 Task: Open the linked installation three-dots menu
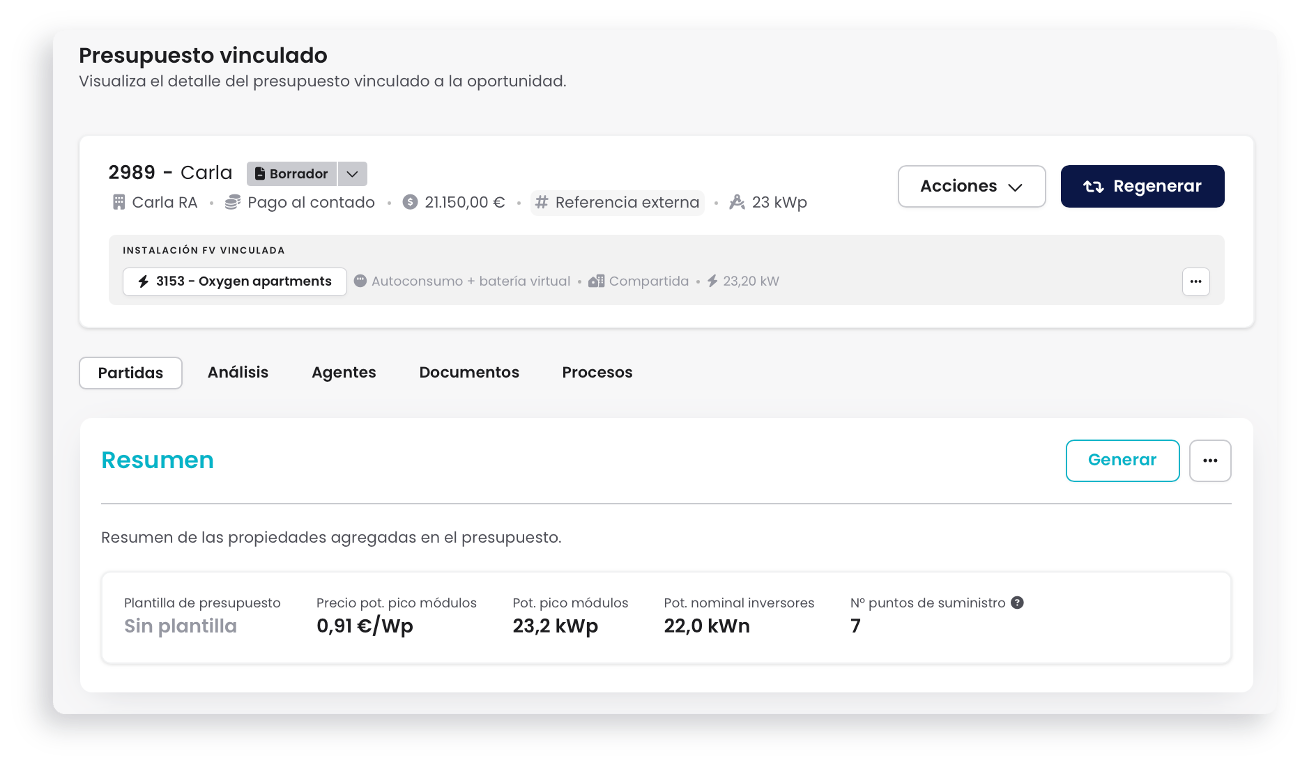click(1196, 282)
